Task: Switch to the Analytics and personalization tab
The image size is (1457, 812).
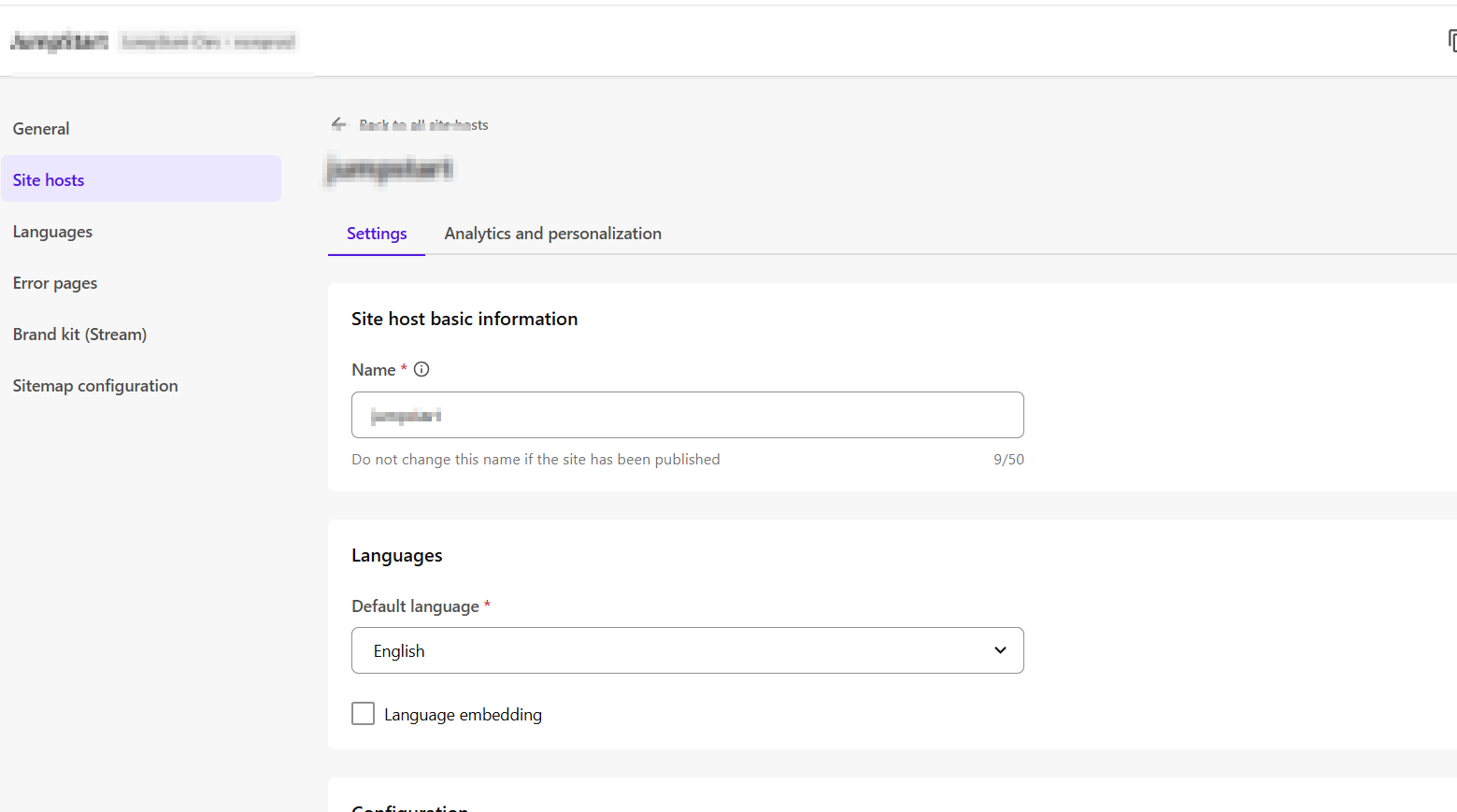Action: point(552,233)
